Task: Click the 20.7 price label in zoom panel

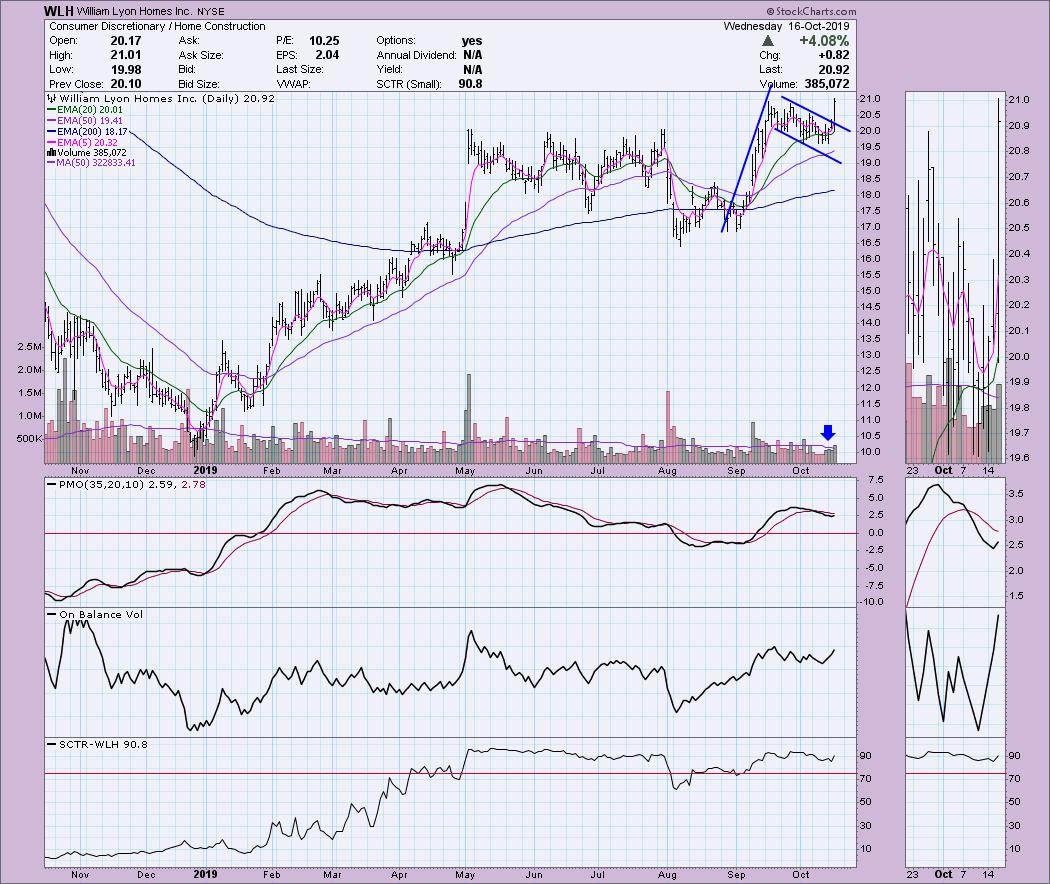Action: pyautogui.click(x=1018, y=177)
